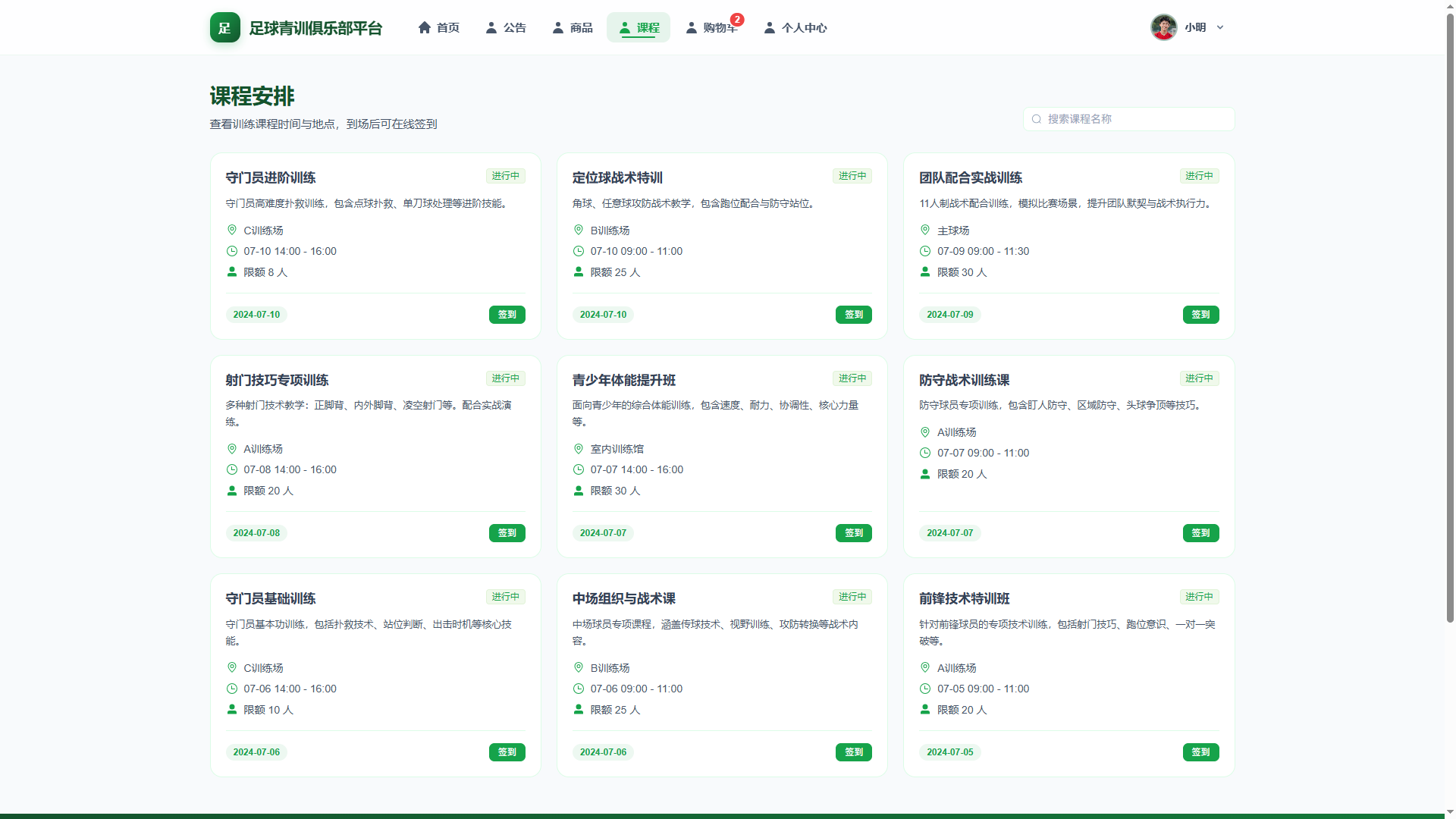Expand the 小明 user dropdown arrow
This screenshot has width=1456, height=819.
[1220, 27]
